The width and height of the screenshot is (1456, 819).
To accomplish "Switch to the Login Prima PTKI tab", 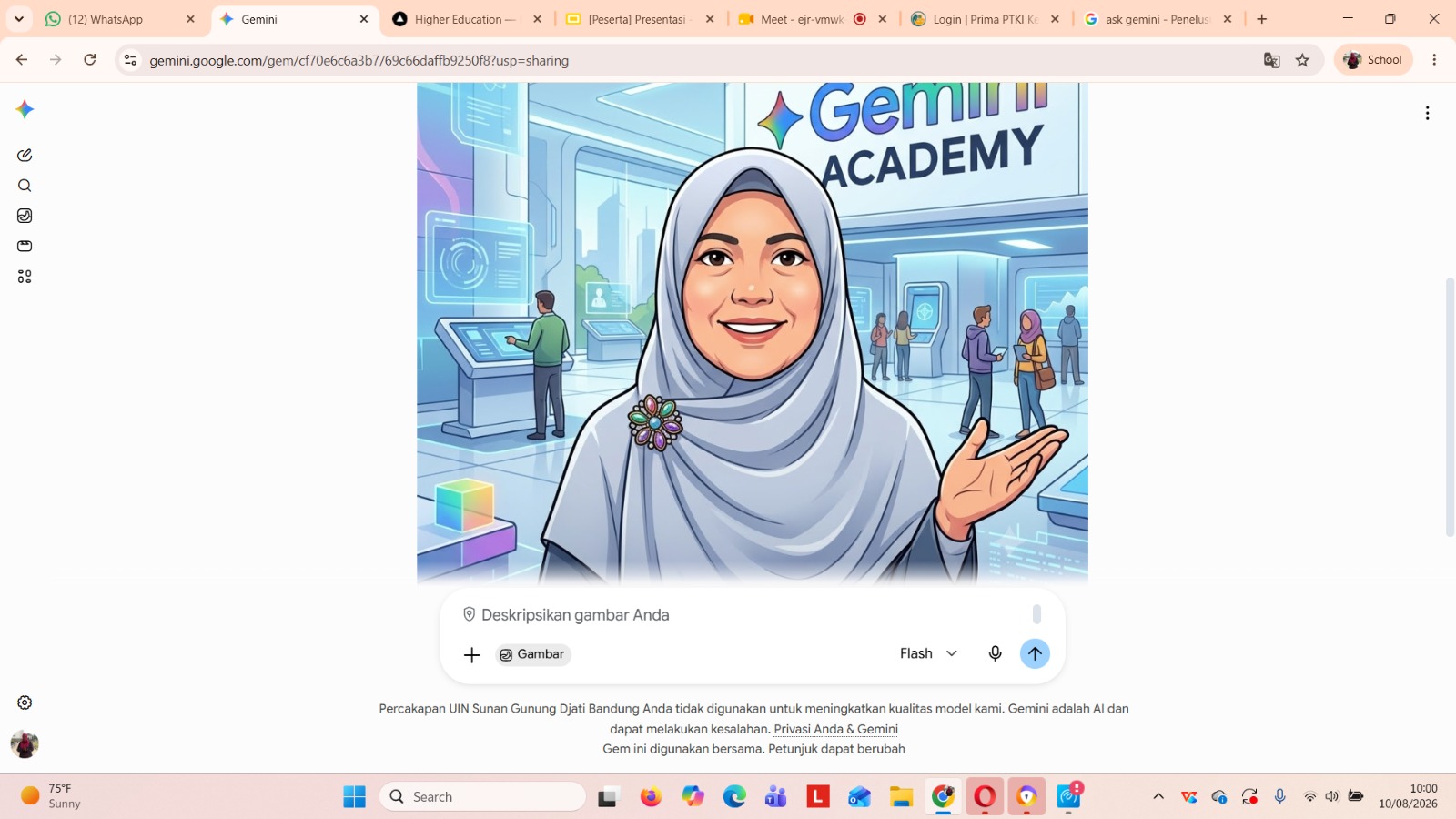I will [x=986, y=19].
